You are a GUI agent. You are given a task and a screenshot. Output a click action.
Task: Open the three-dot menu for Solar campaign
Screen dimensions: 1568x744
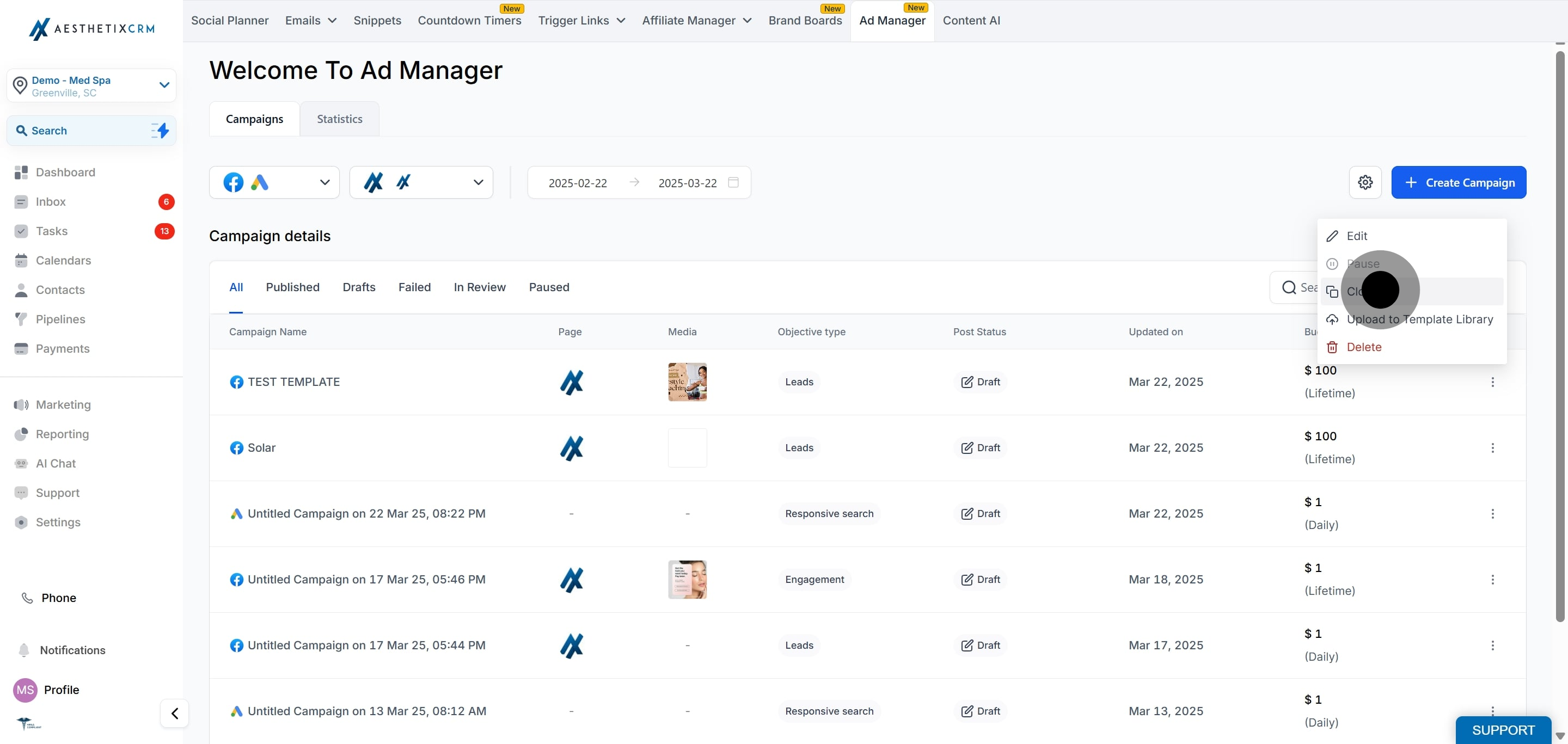pos(1492,448)
